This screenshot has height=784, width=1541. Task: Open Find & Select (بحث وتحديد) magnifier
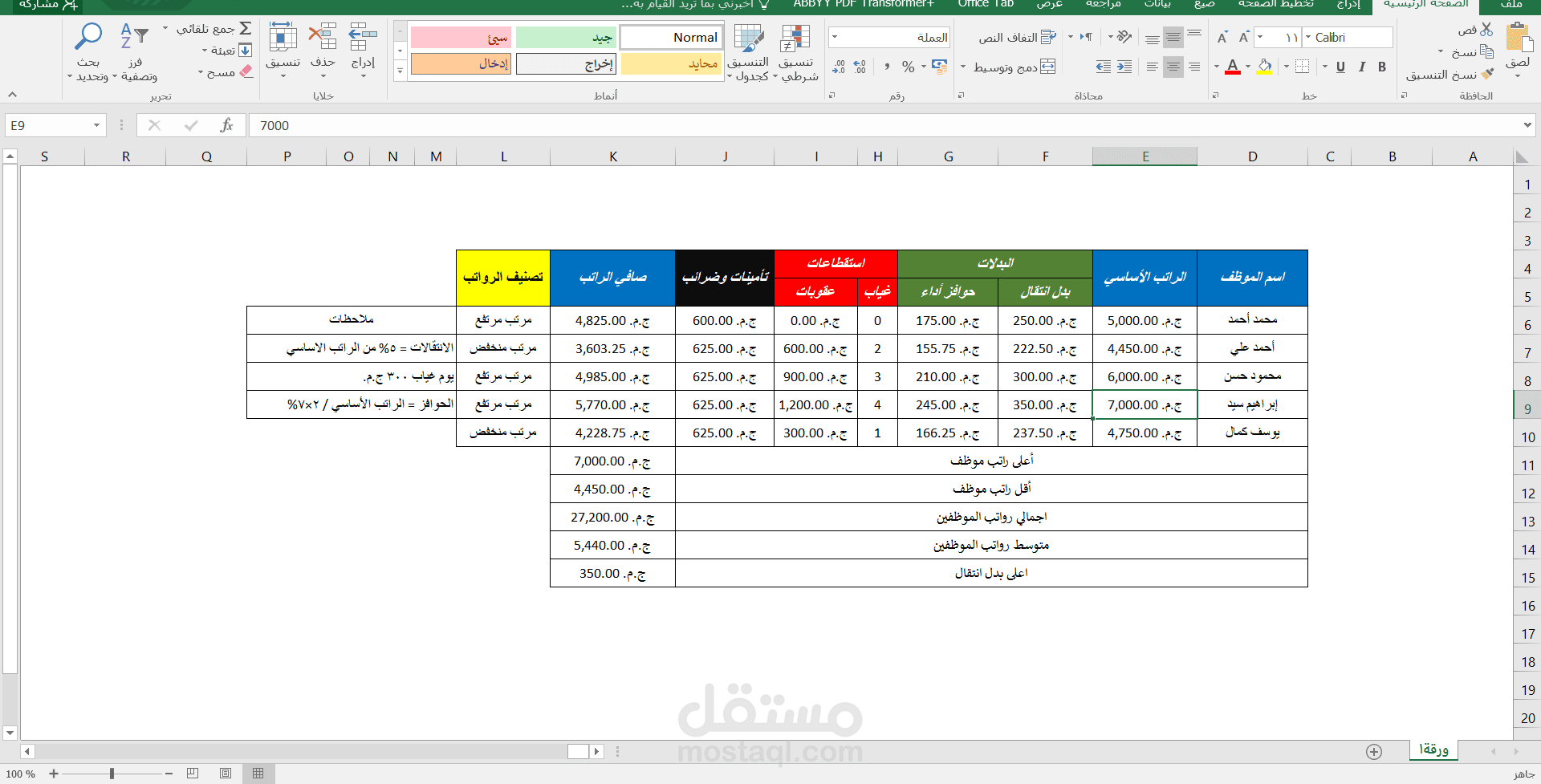tap(88, 37)
